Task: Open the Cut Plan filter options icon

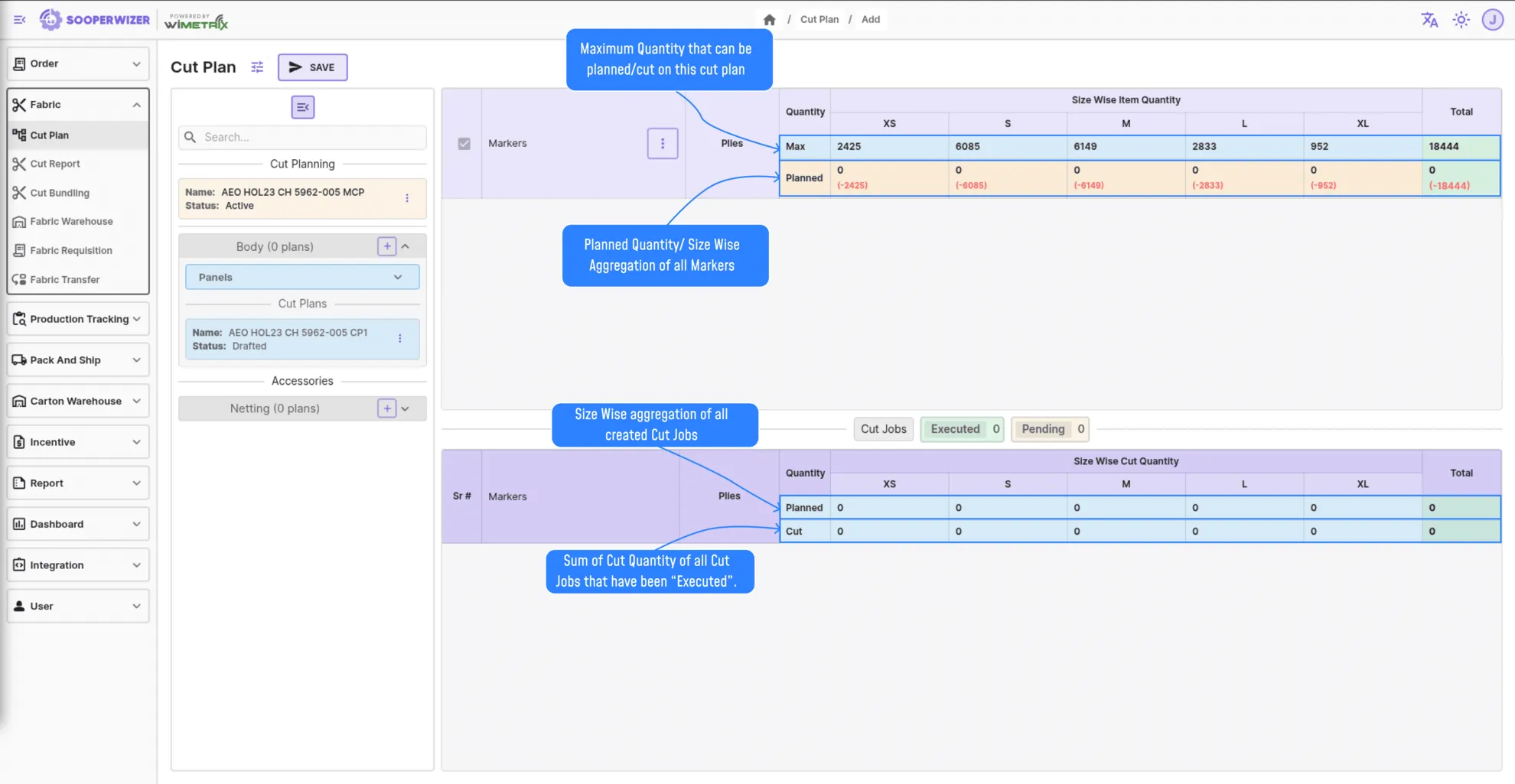Action: tap(257, 67)
